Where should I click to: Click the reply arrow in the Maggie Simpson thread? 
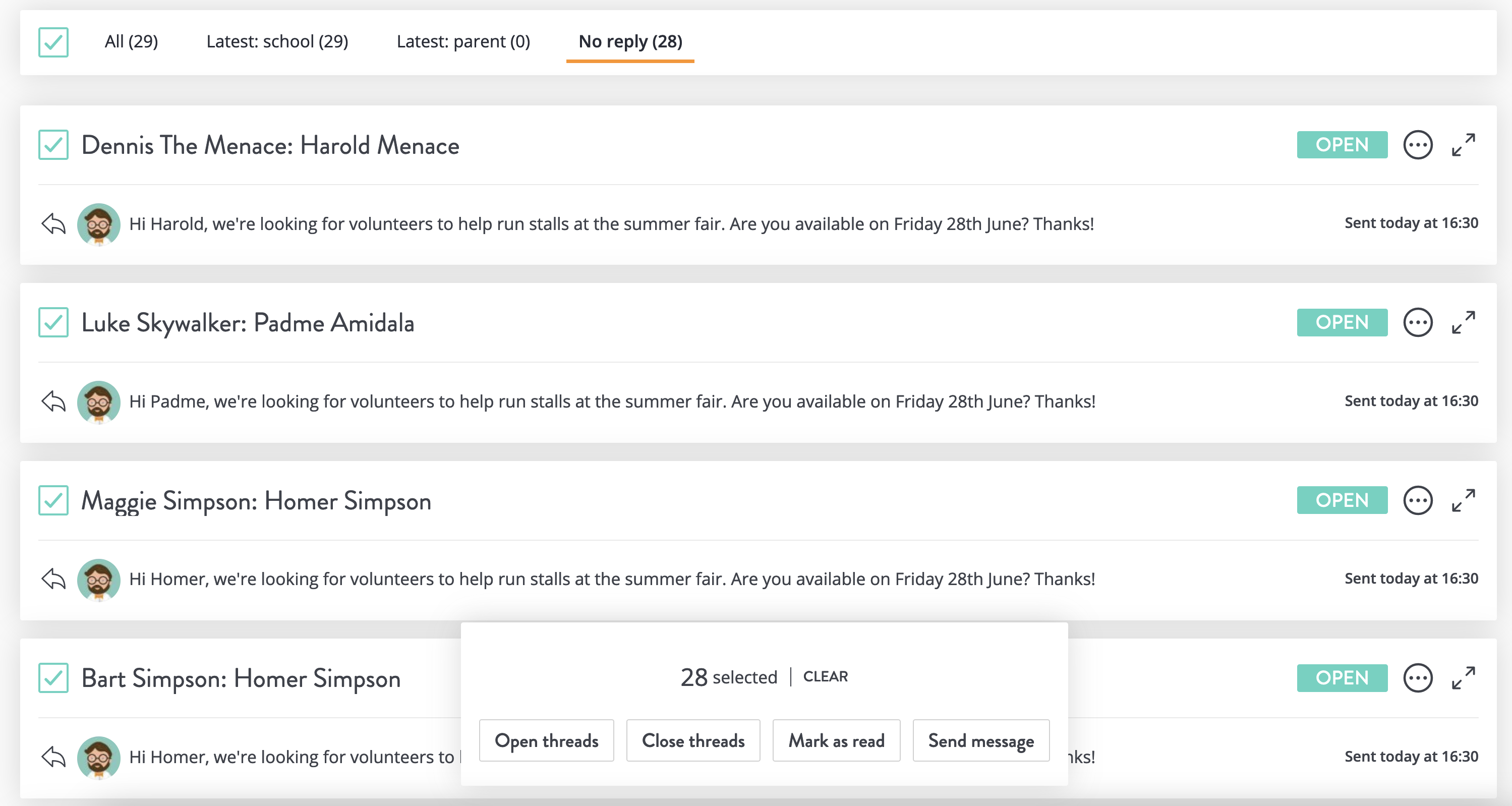[x=53, y=579]
